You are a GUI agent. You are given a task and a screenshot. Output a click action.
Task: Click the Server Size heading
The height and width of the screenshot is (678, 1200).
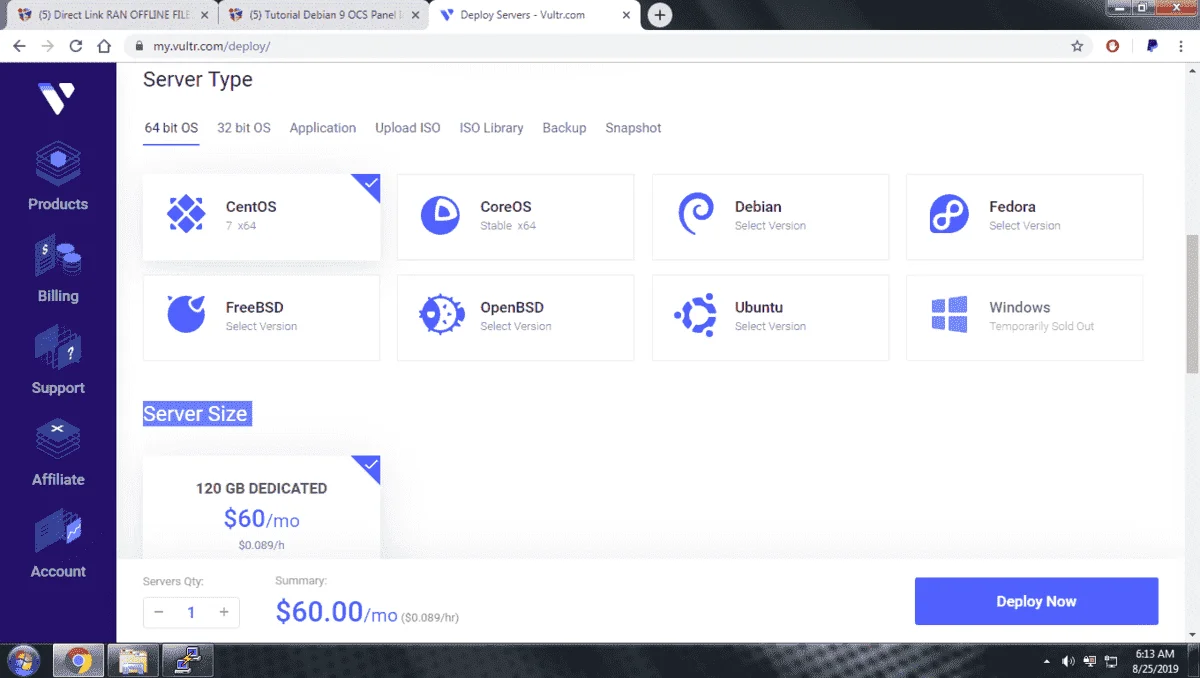coord(196,414)
